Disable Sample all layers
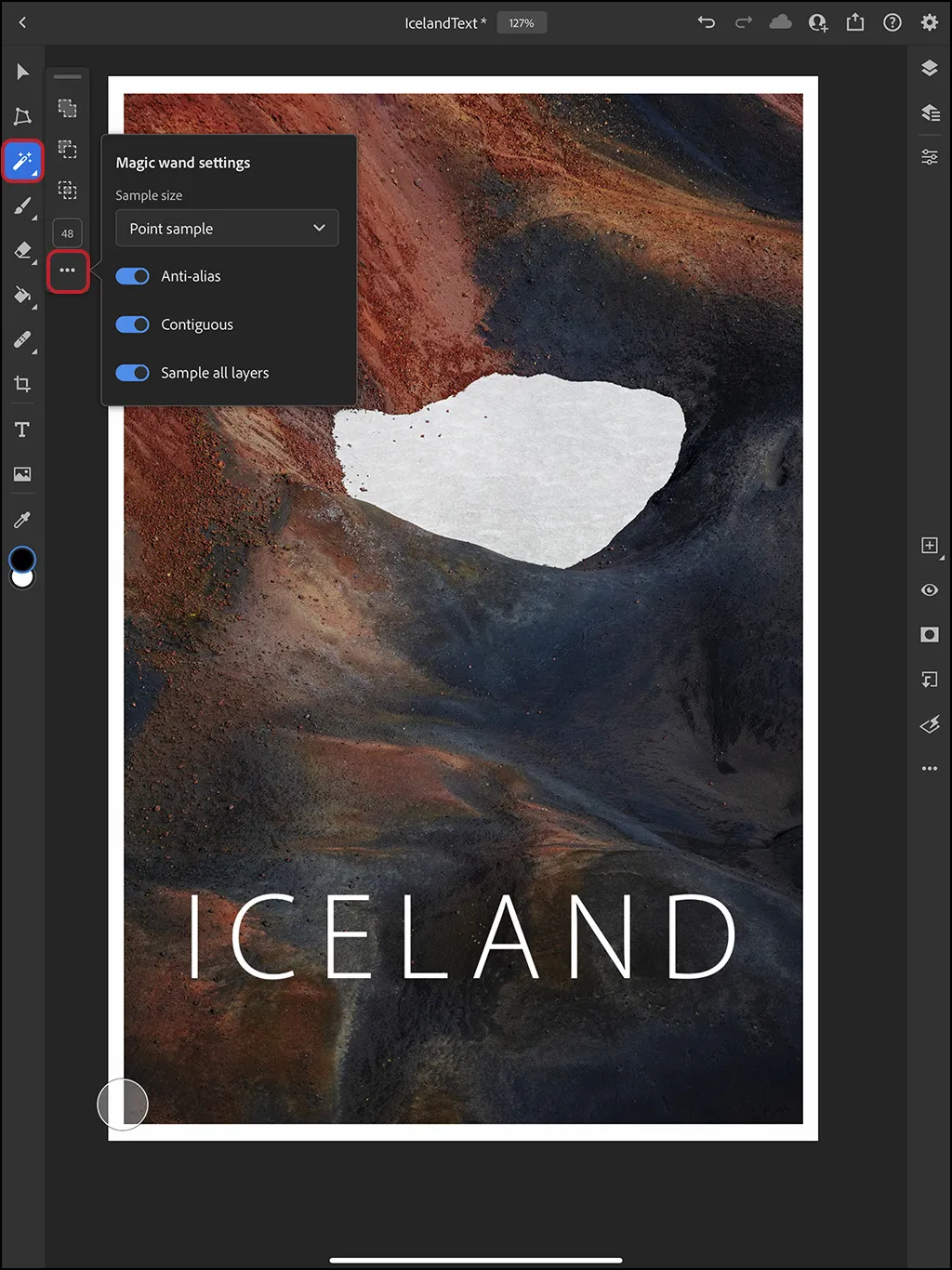 (132, 372)
